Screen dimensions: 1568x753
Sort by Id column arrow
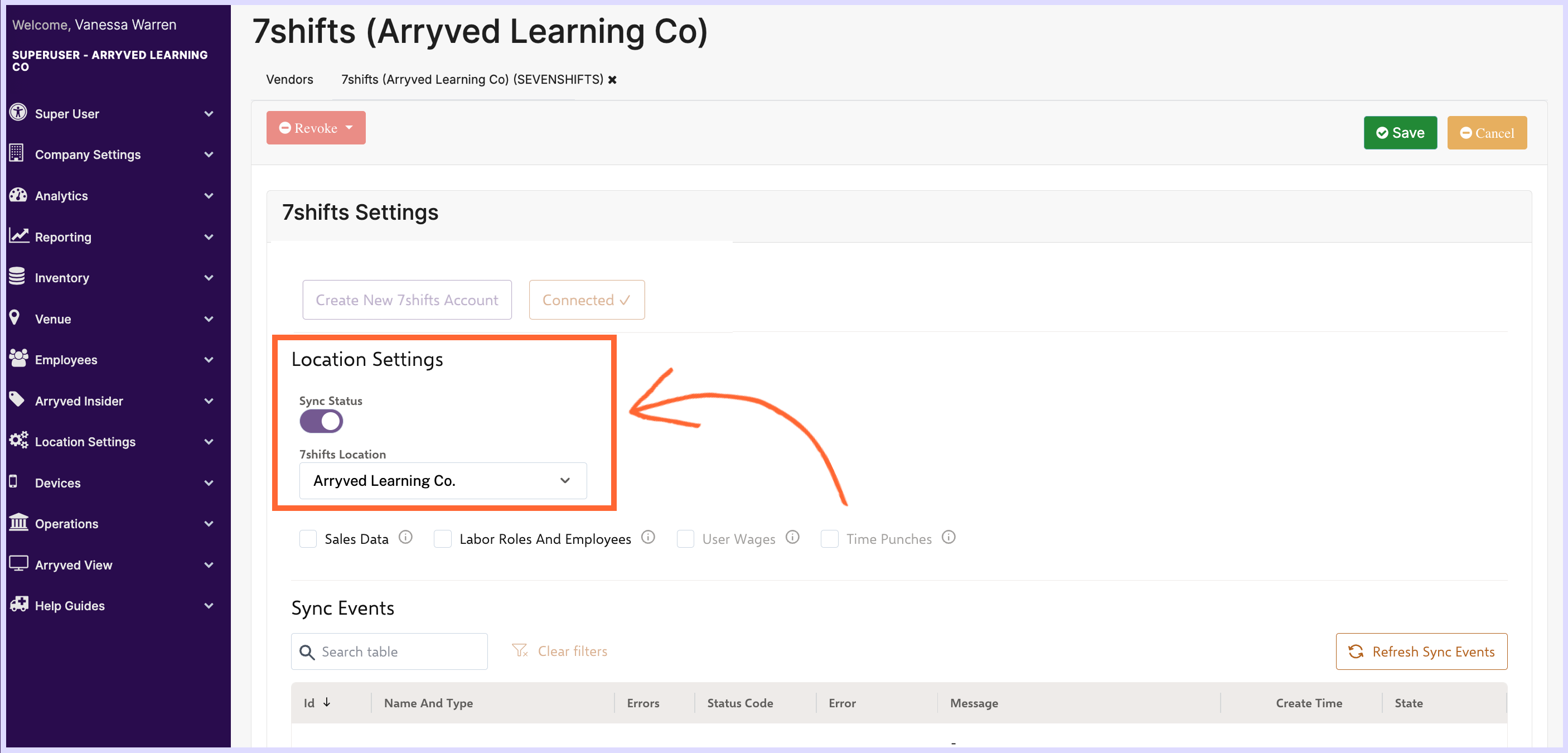coord(327,702)
